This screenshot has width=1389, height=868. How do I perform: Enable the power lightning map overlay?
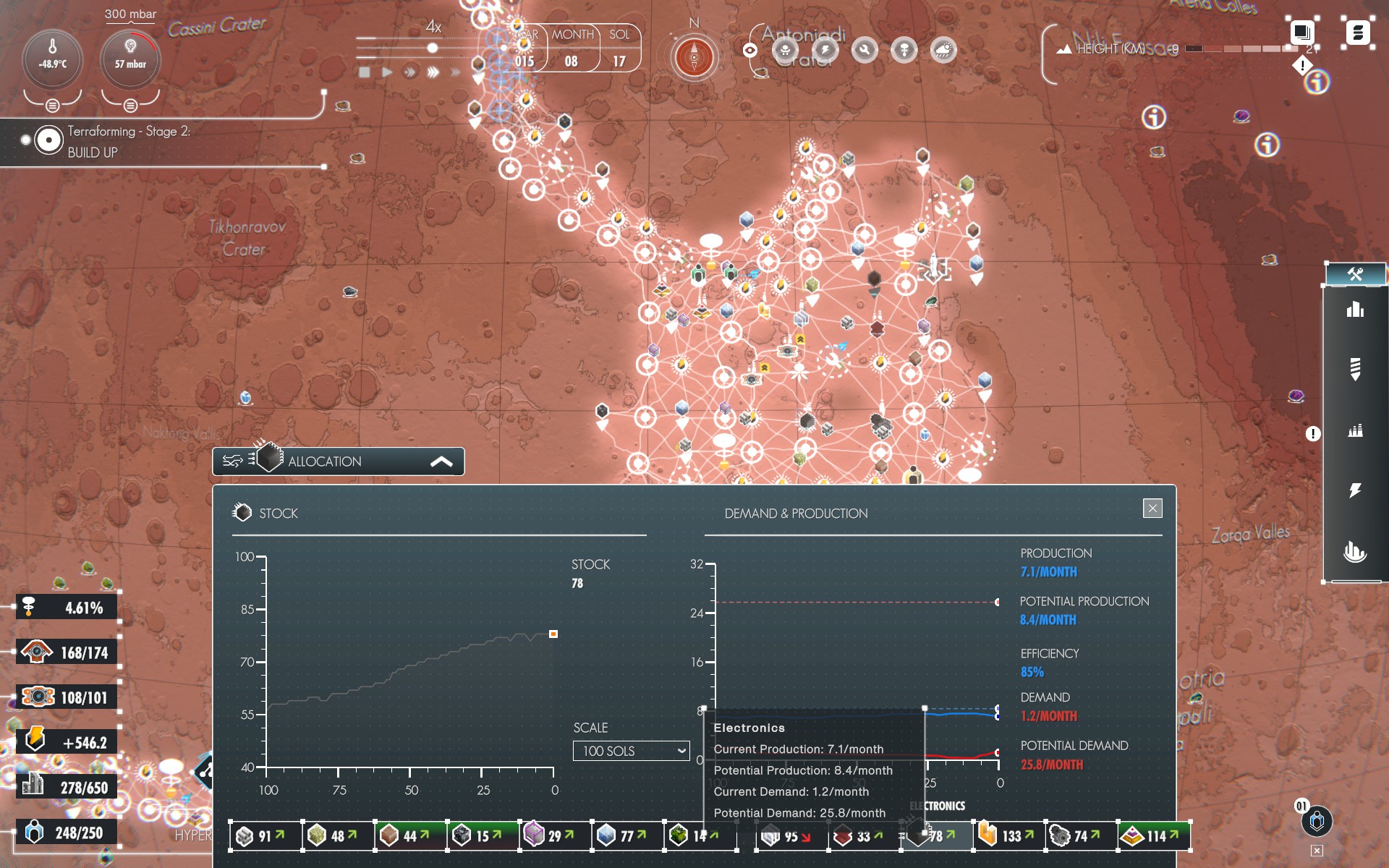[x=825, y=50]
